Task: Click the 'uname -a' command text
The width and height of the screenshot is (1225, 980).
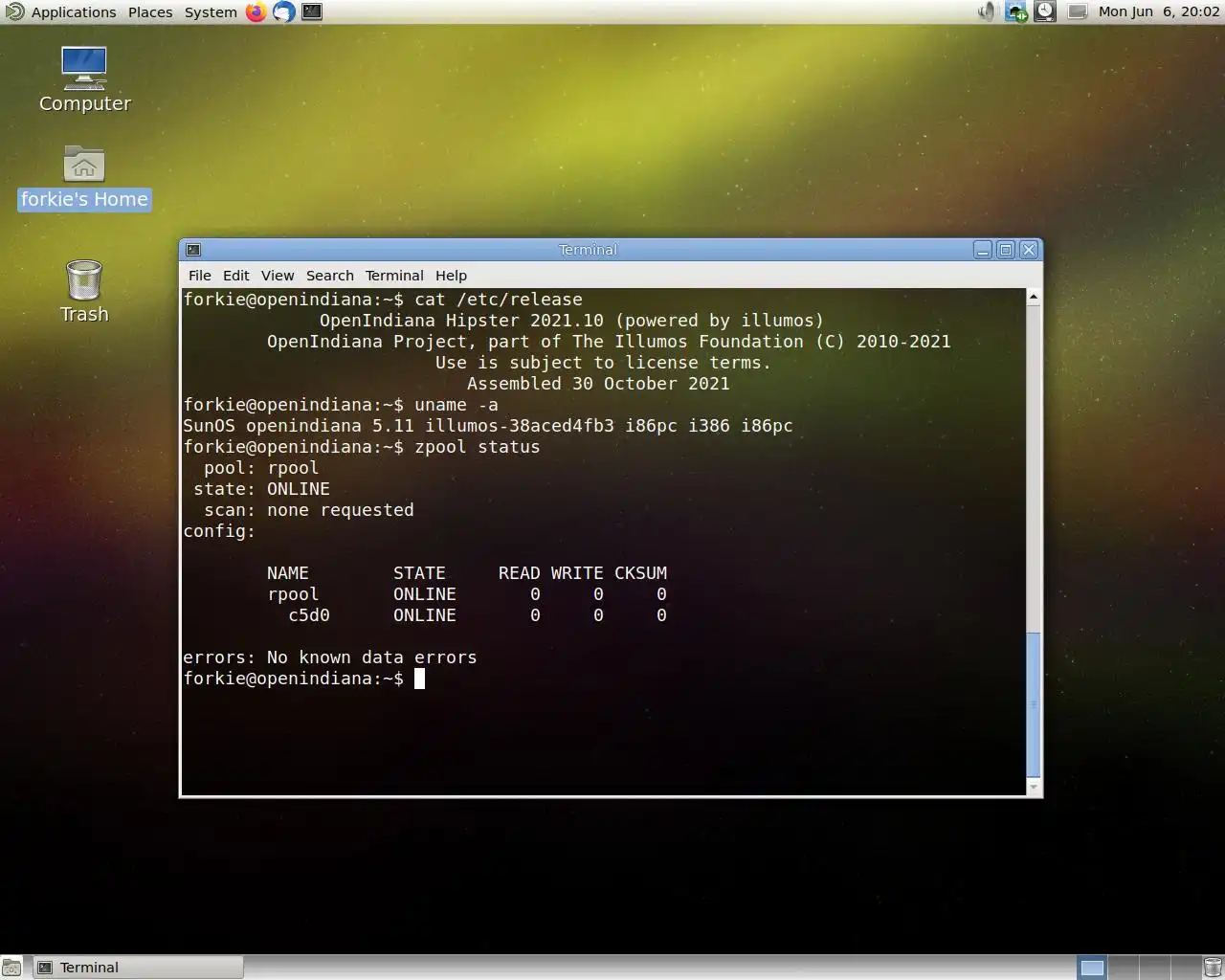Action: pyautogui.click(x=457, y=405)
